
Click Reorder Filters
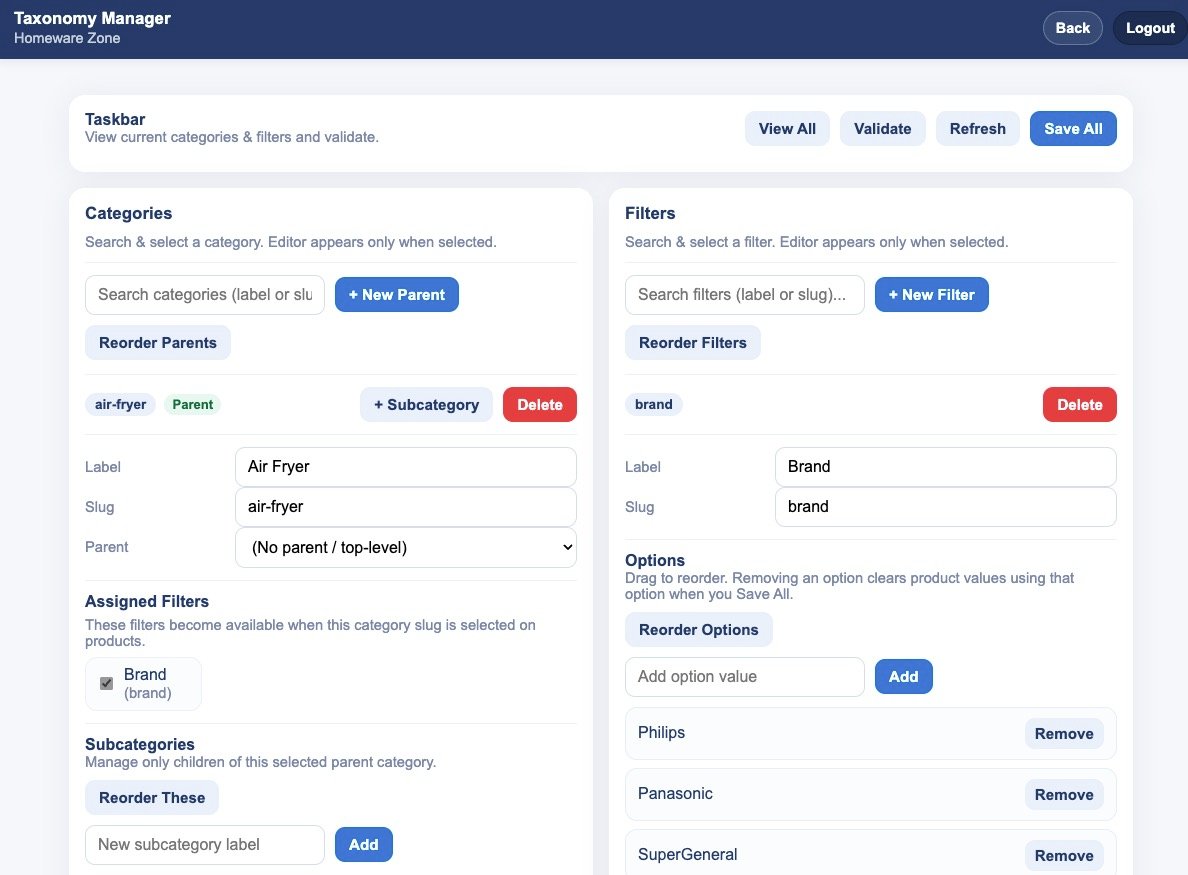point(693,342)
